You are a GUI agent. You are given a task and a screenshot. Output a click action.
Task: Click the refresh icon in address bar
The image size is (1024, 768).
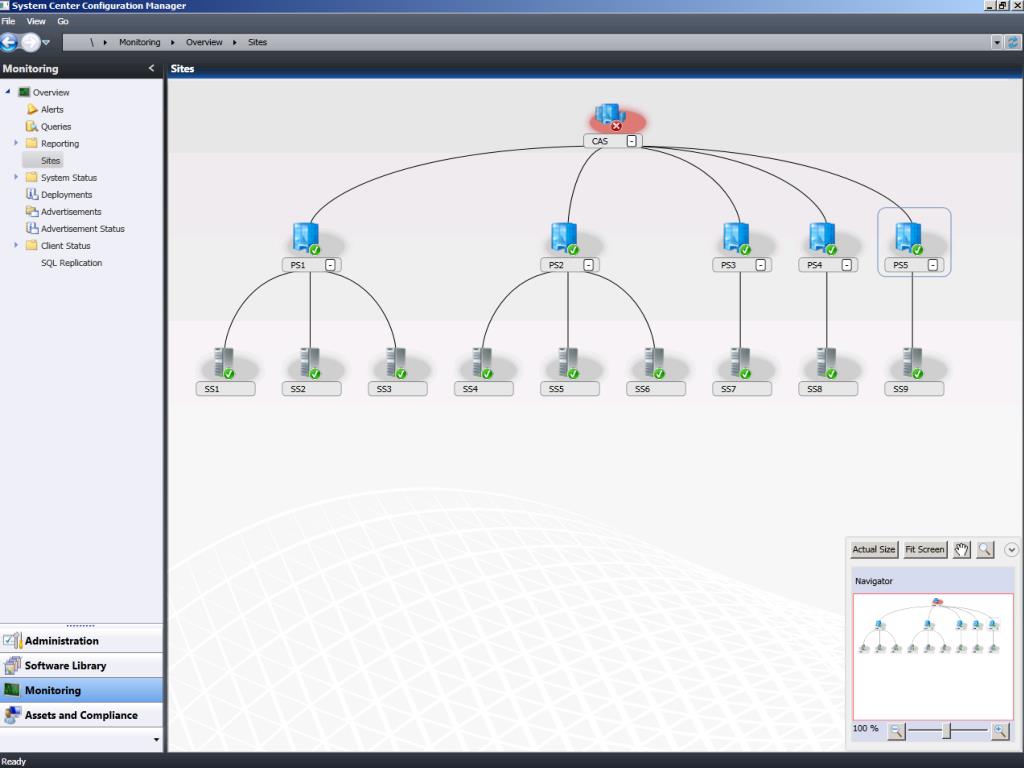coord(1013,42)
